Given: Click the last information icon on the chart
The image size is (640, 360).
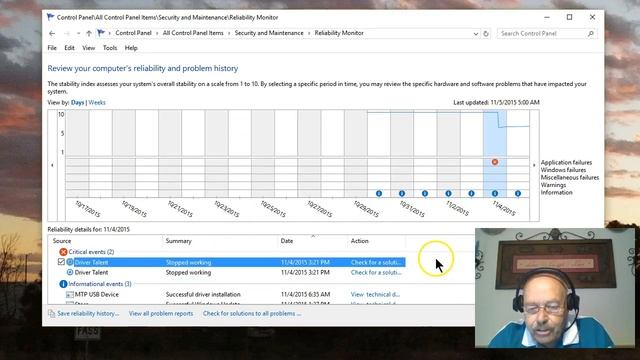Looking at the screenshot, I should tap(518, 193).
